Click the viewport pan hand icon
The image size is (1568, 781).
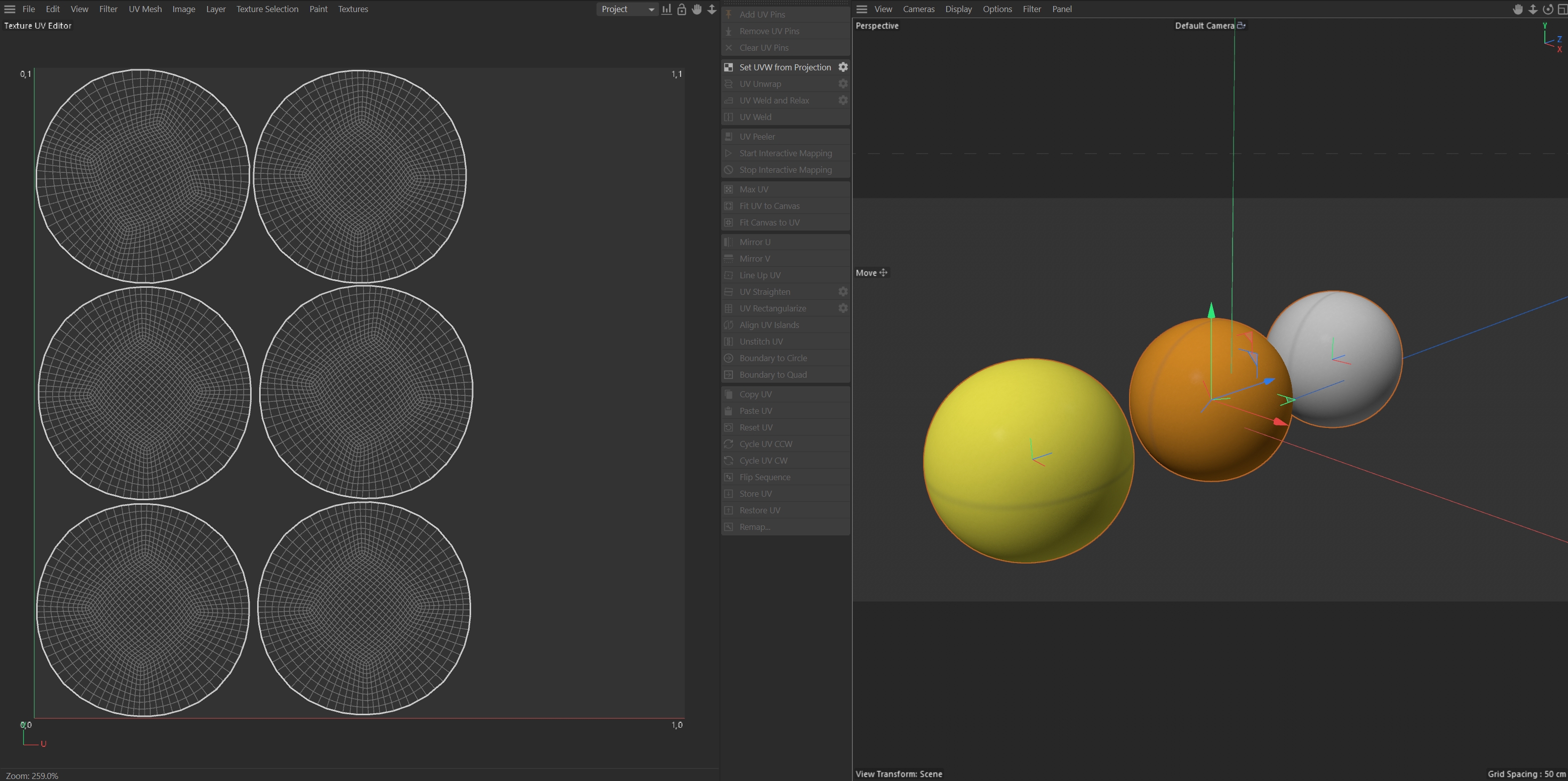click(x=1518, y=9)
